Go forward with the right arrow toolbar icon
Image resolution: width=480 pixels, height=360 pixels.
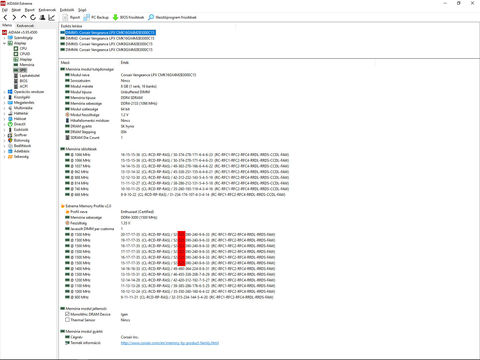14,17
